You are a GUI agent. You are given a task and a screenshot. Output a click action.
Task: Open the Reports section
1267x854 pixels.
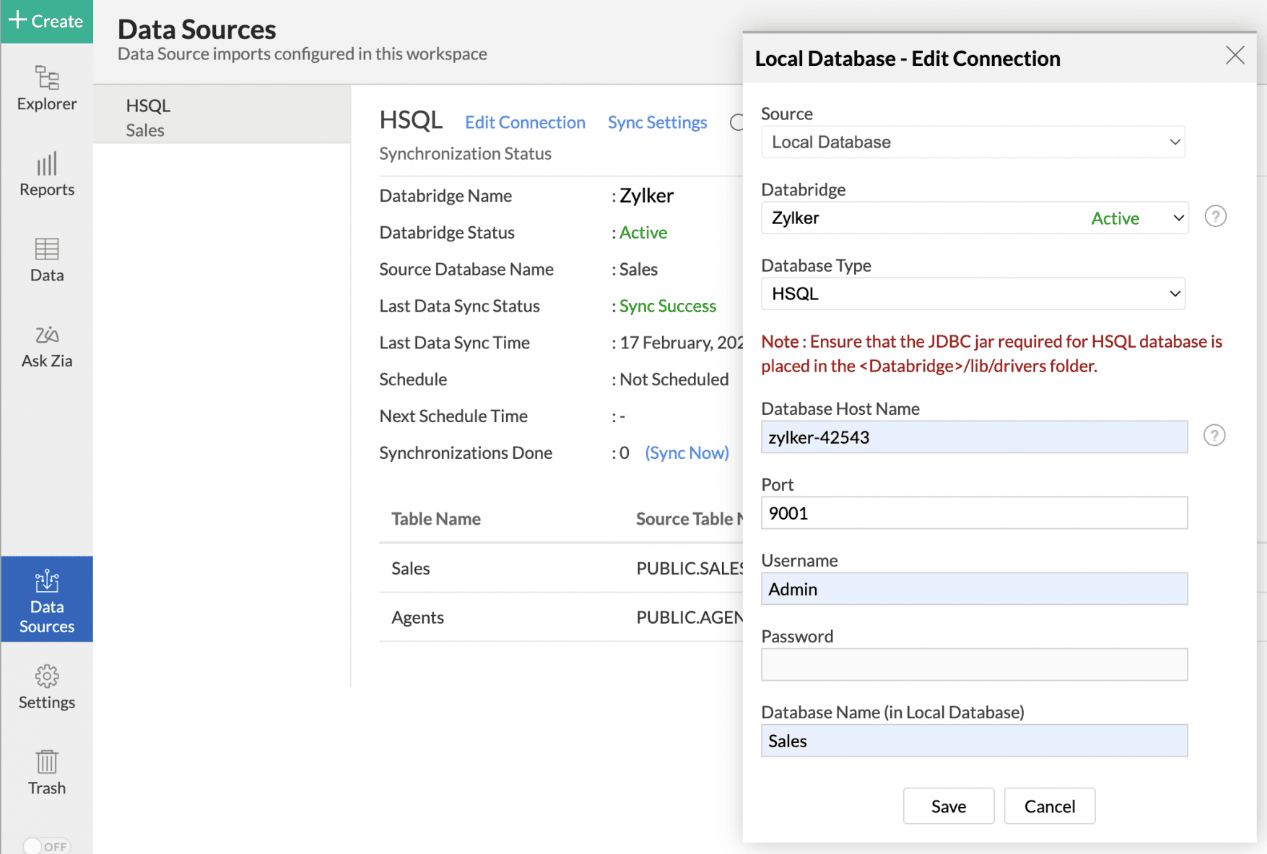pos(46,174)
